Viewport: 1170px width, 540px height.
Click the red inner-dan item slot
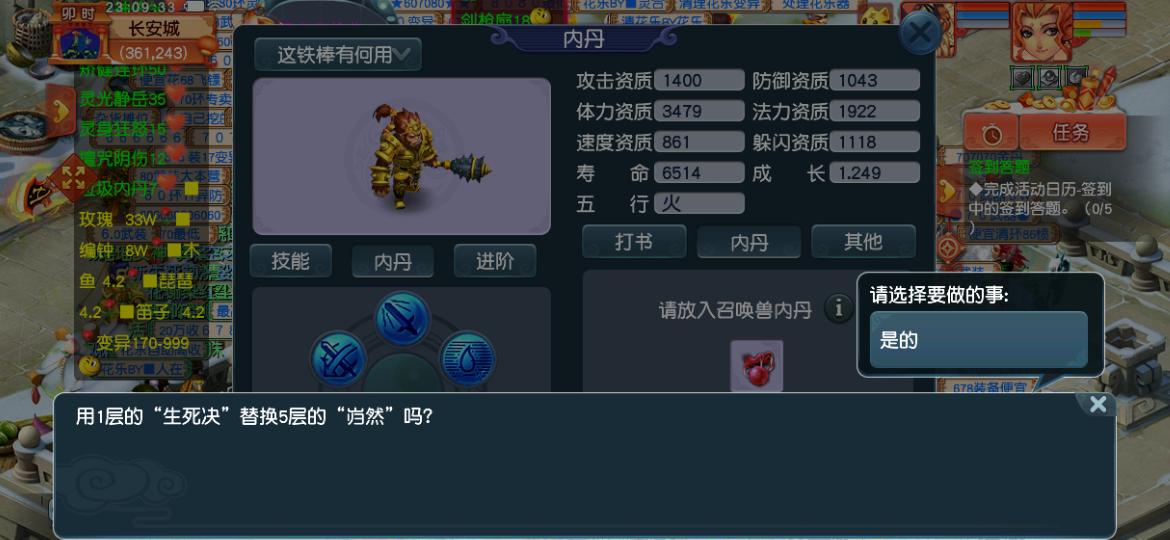point(757,366)
